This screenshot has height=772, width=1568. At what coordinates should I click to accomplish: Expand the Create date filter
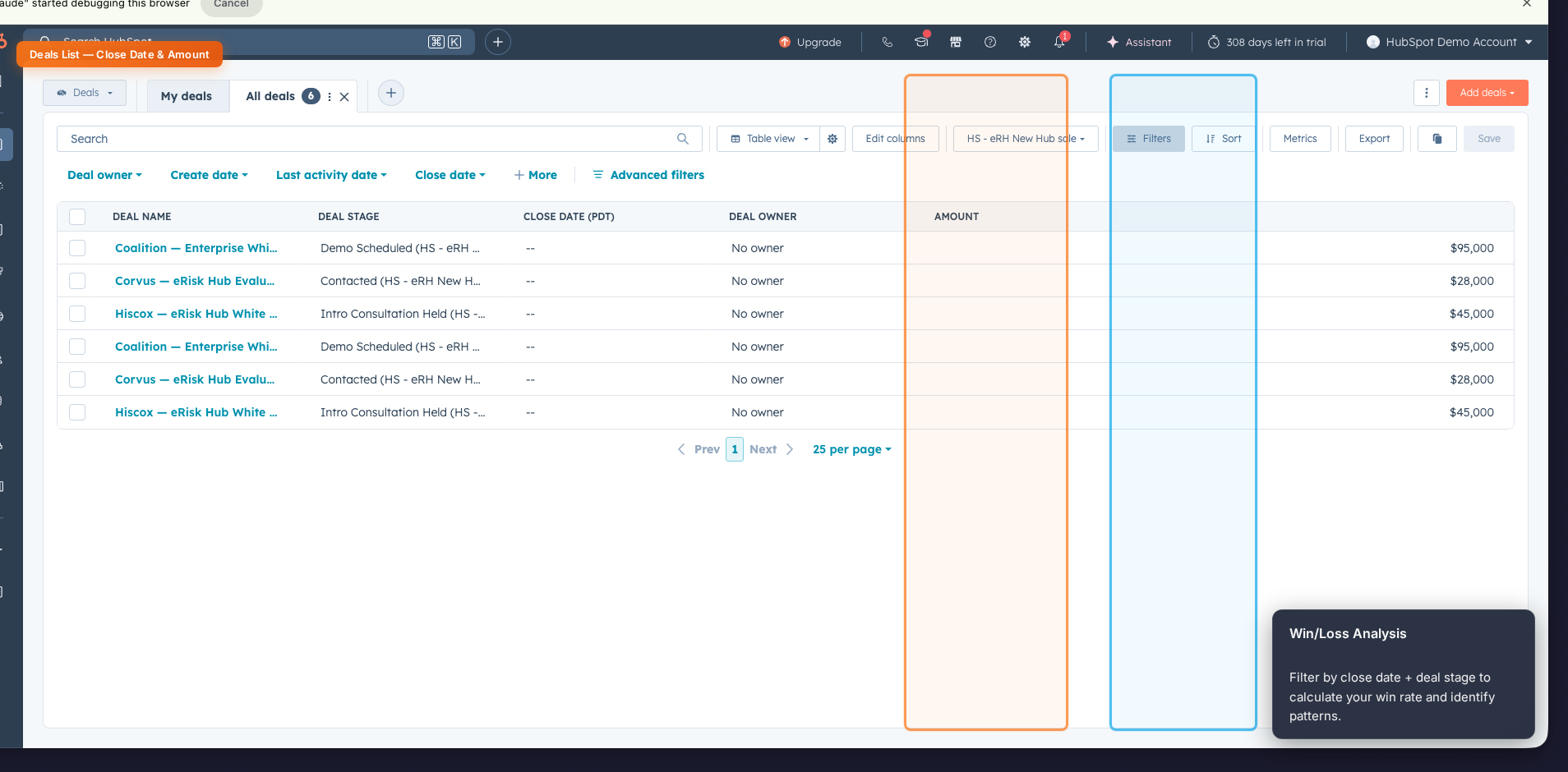coord(209,175)
